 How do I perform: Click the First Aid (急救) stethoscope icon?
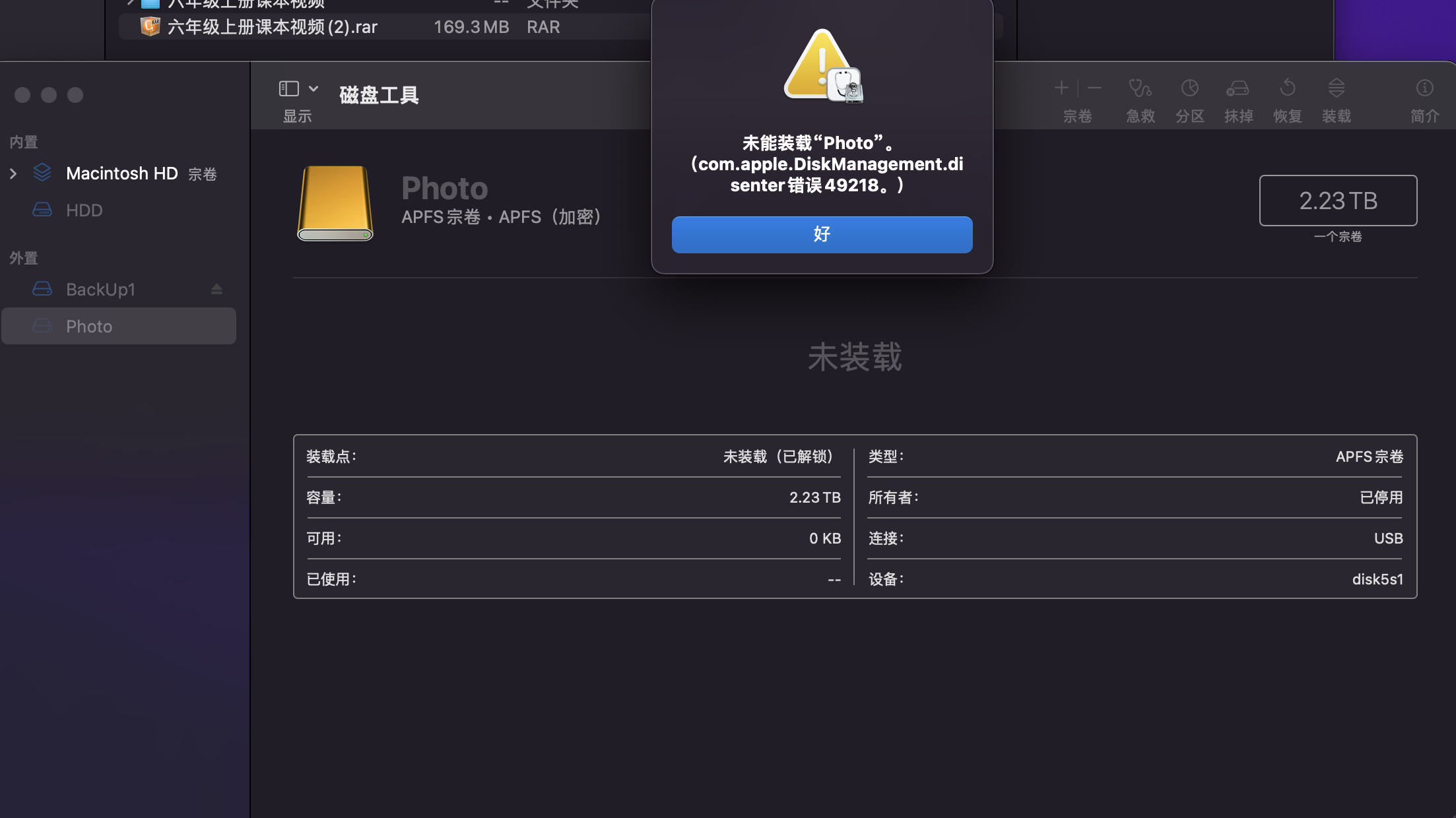point(1140,88)
